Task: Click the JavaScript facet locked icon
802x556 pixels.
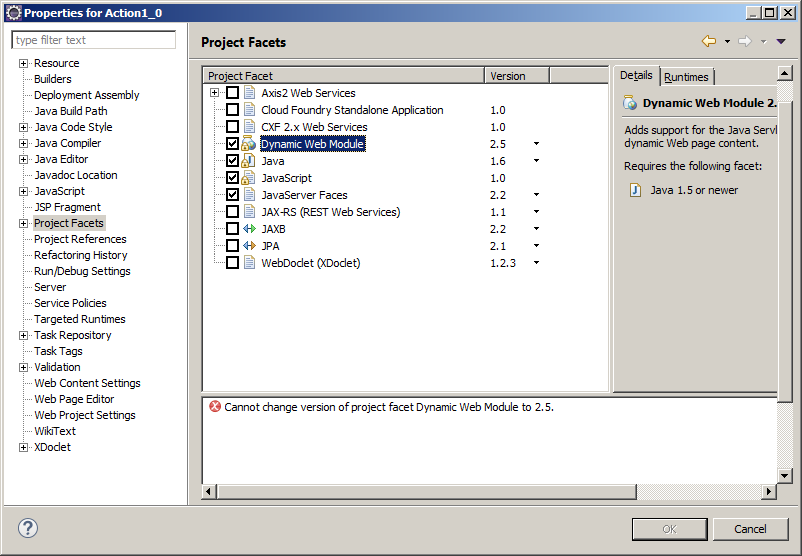Action: tap(249, 177)
